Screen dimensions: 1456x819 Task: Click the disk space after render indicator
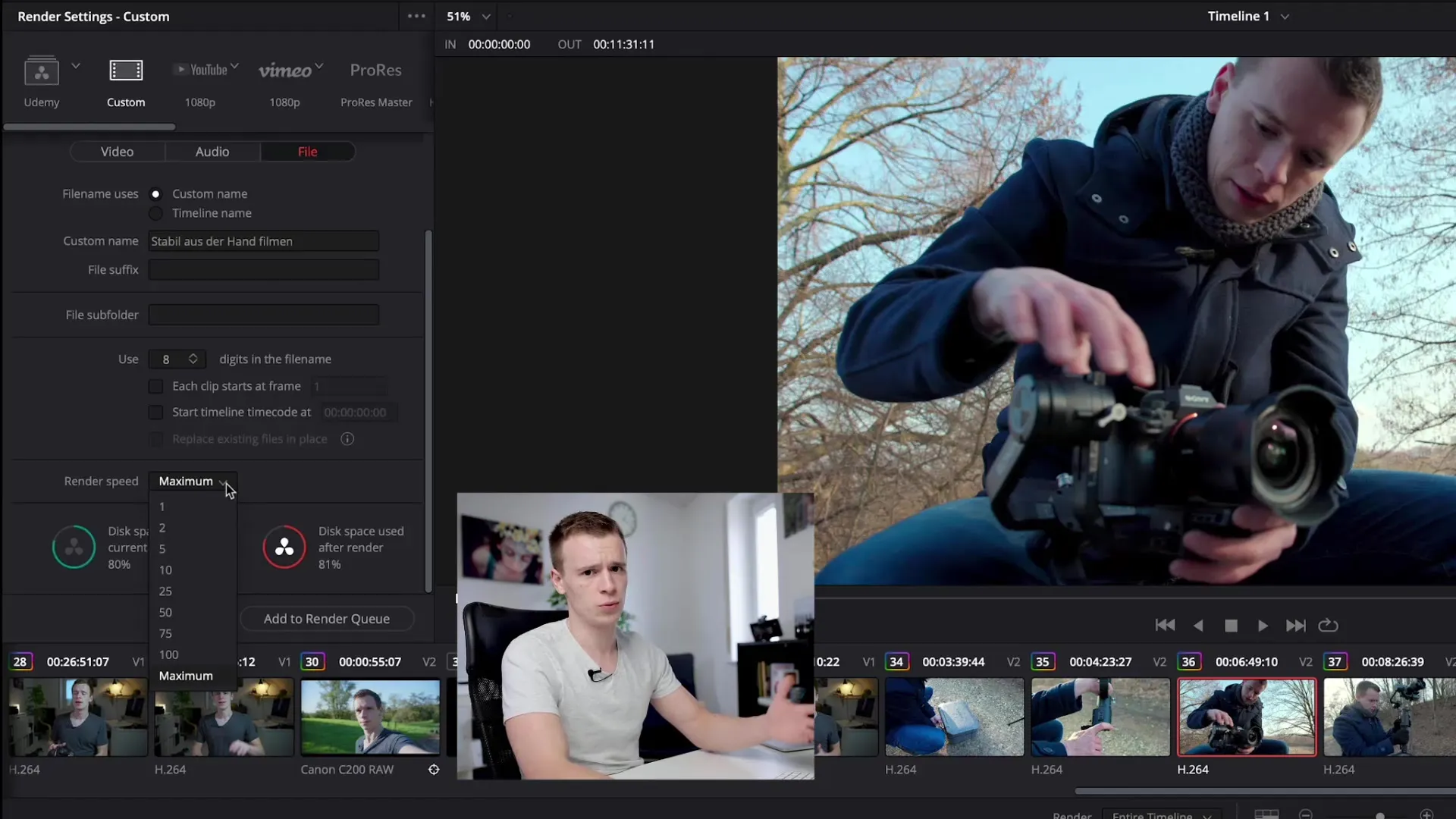[x=284, y=547]
